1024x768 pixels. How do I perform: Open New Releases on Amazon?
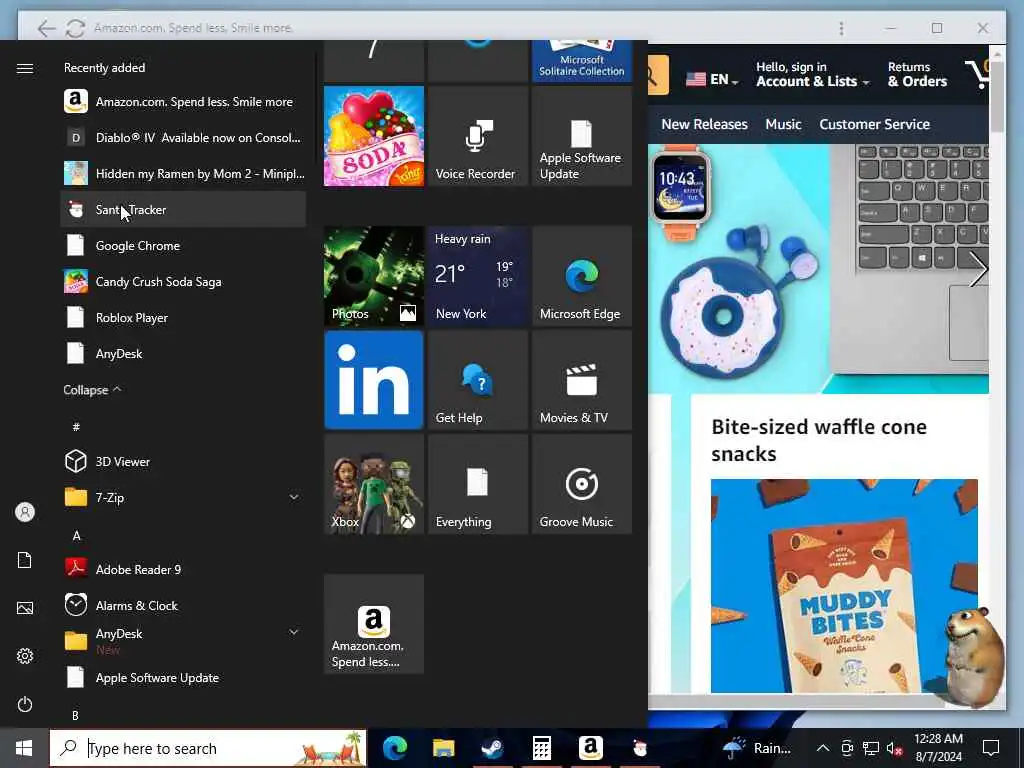pos(704,124)
